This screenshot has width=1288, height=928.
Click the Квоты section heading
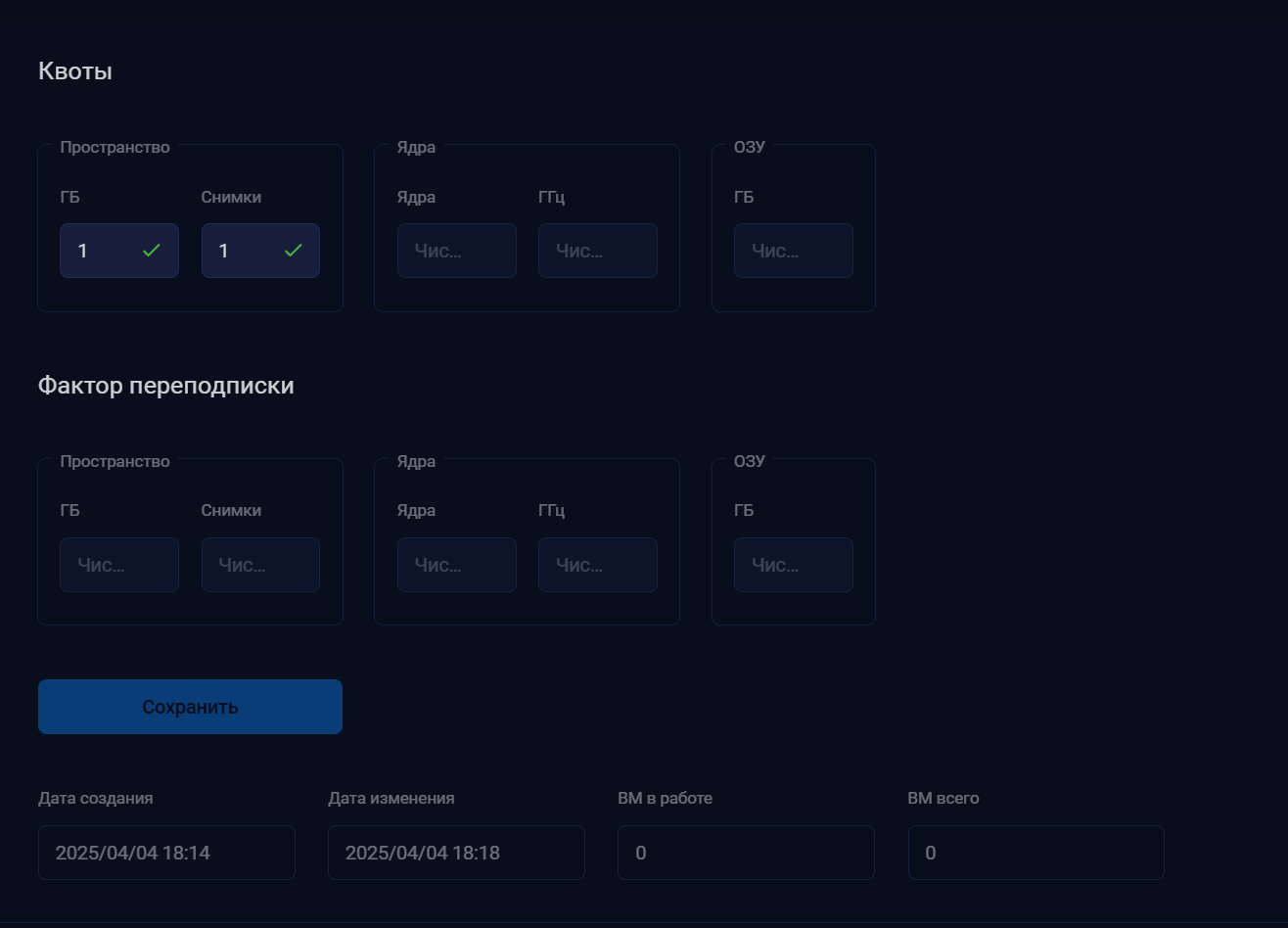[75, 71]
